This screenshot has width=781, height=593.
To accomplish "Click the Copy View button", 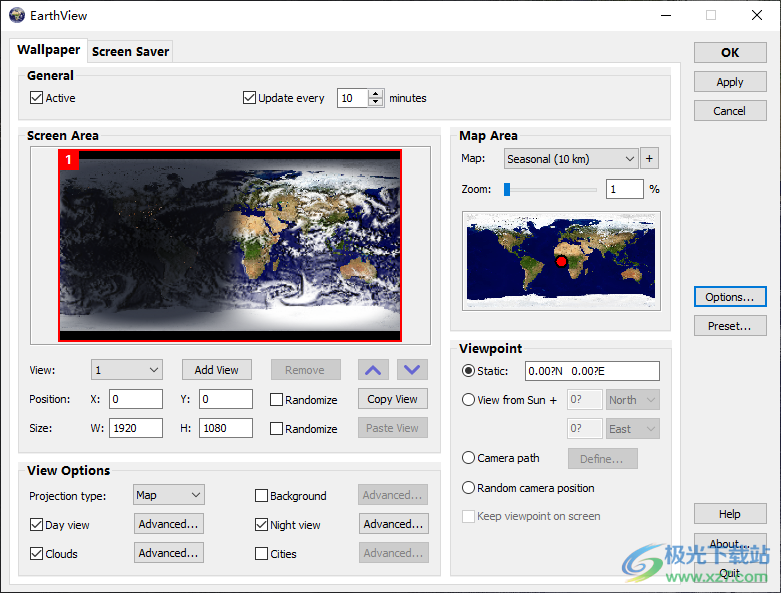I will (x=392, y=399).
